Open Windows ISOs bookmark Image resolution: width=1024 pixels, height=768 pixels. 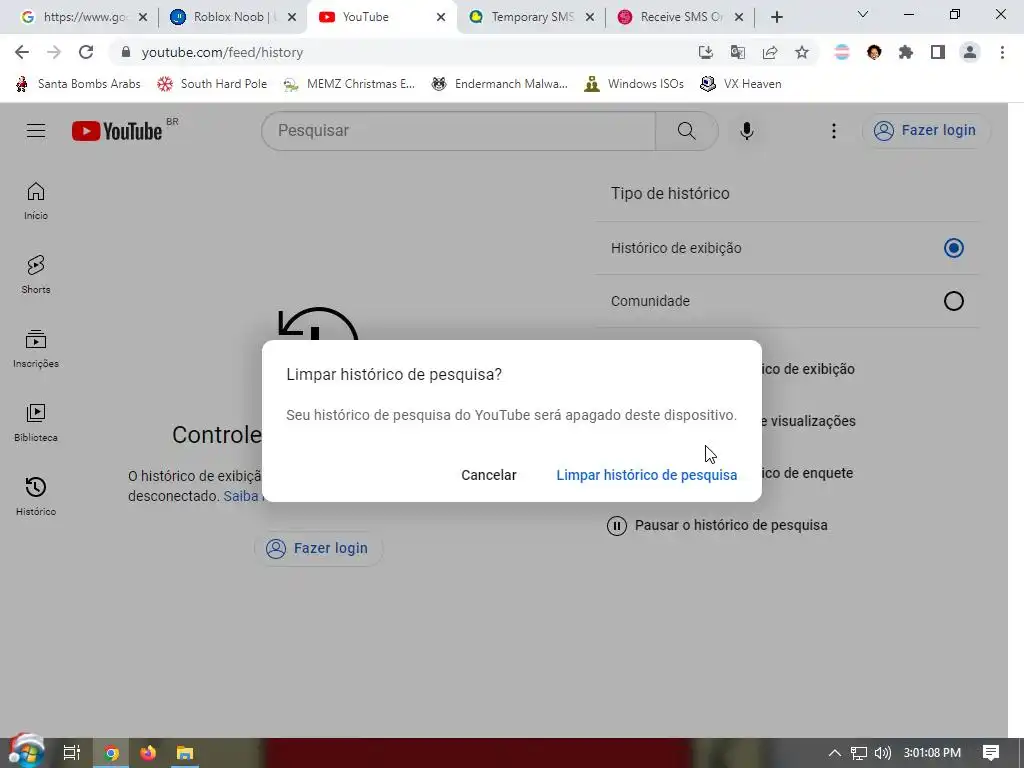point(634,84)
